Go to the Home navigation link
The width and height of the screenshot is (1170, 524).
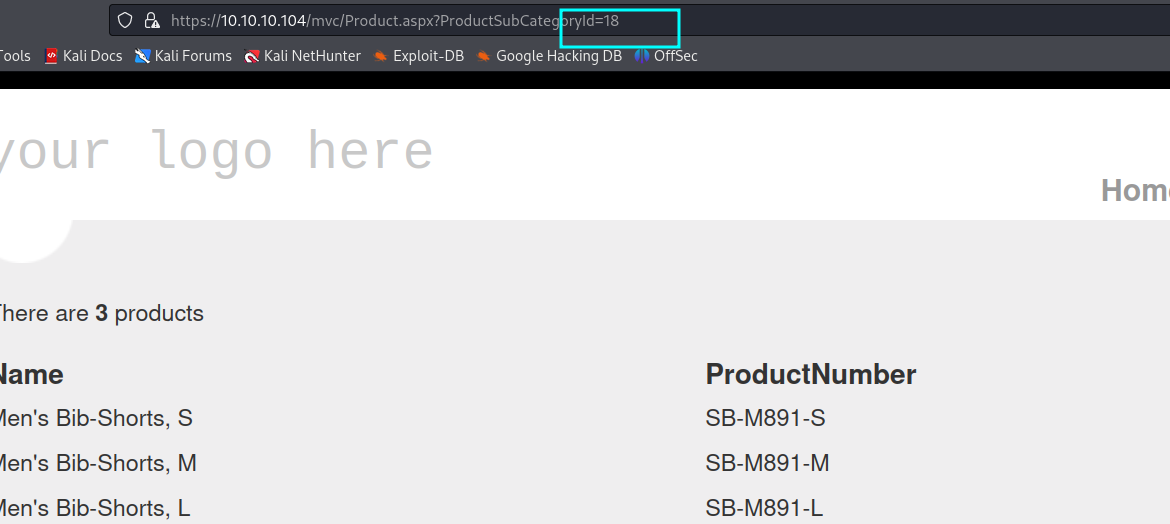click(x=1136, y=190)
